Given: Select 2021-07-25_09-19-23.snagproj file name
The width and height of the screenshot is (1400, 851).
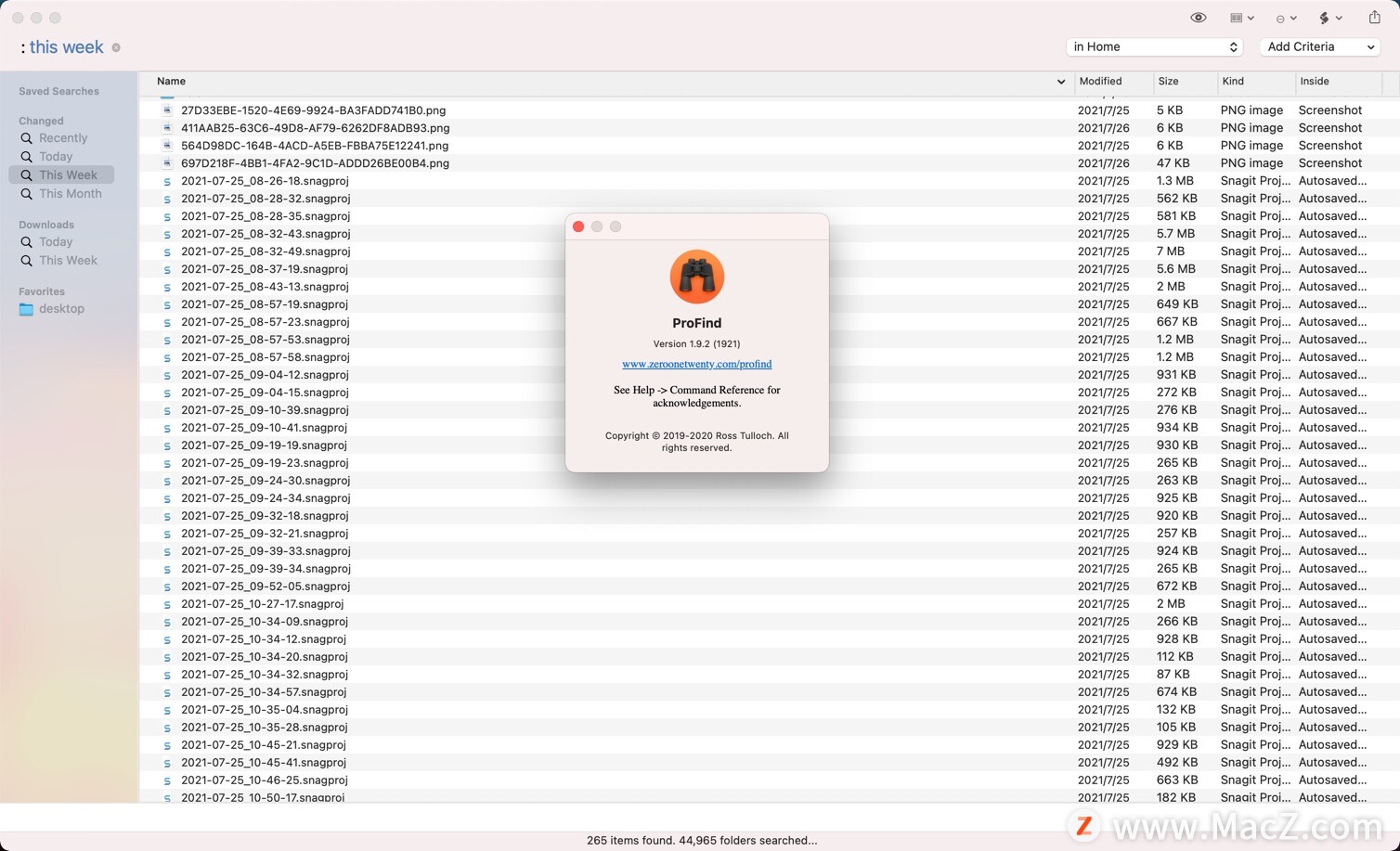Looking at the screenshot, I should [x=266, y=463].
